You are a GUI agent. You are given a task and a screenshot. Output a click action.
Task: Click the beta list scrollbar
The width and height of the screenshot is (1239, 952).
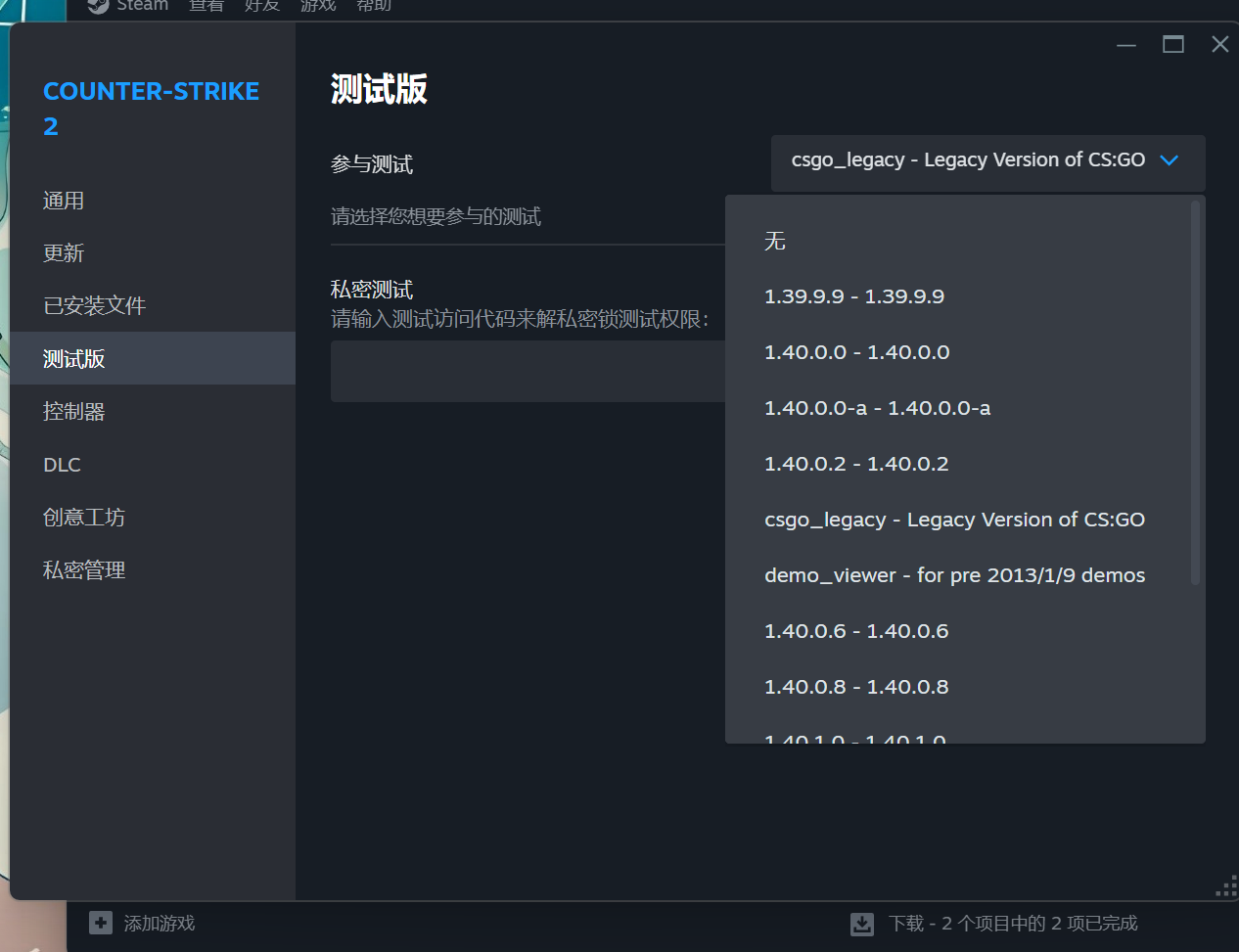click(x=1195, y=392)
